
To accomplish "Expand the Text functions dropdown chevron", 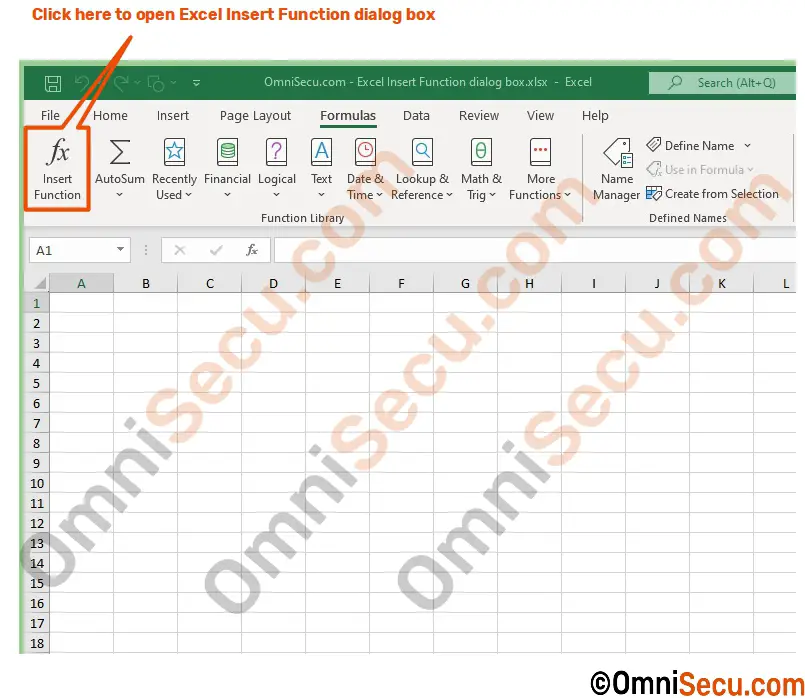I will pyautogui.click(x=321, y=195).
